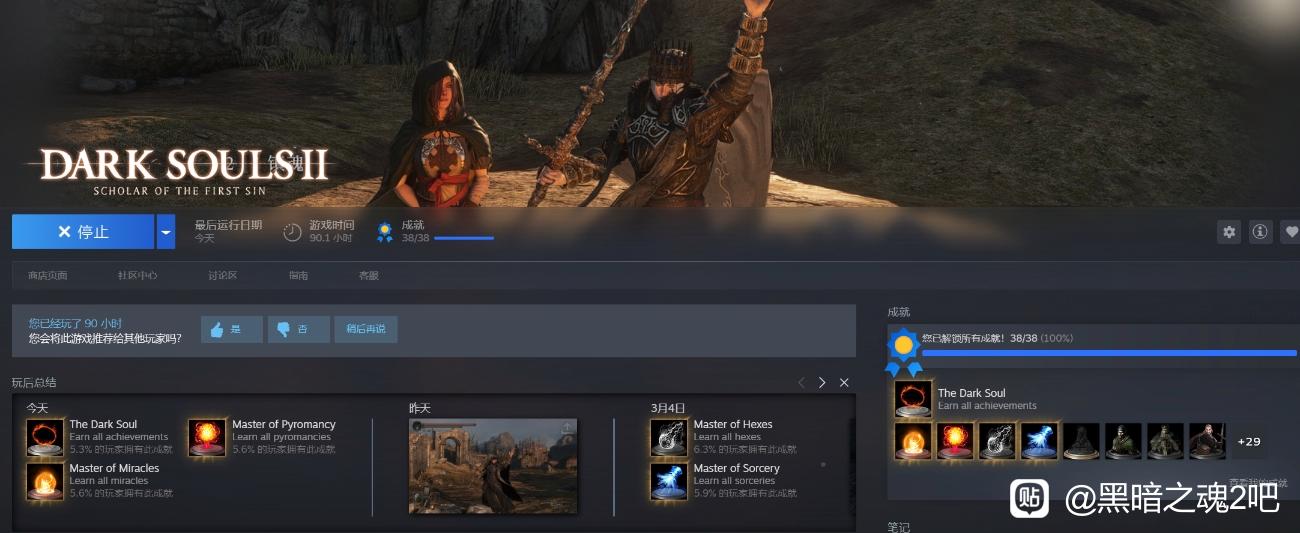Open the 讨论区 tab
The image size is (1300, 533).
pyautogui.click(x=223, y=276)
